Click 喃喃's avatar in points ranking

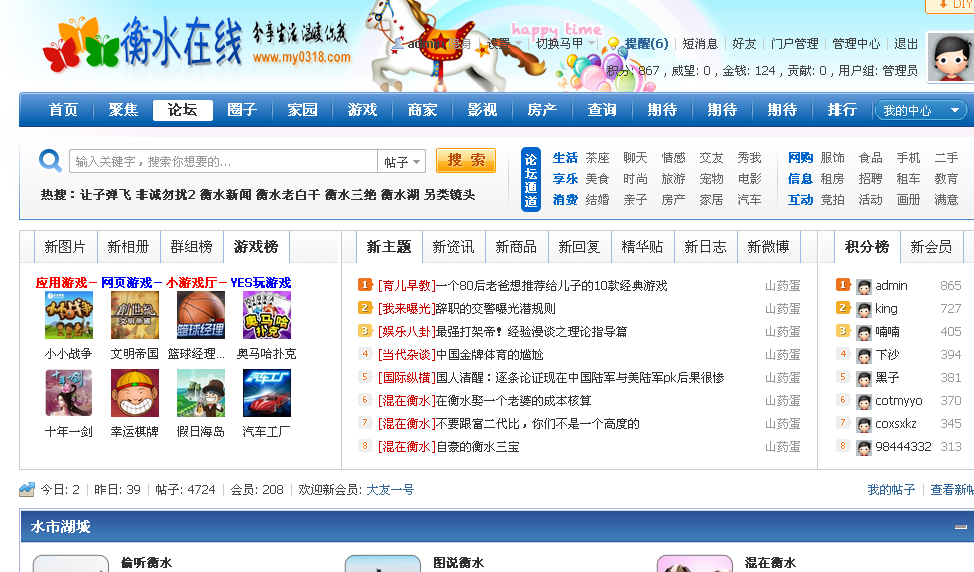tap(863, 332)
